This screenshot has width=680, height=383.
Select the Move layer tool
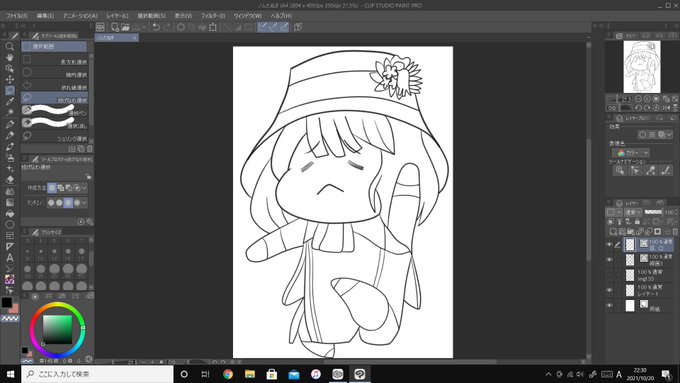tap(10, 79)
